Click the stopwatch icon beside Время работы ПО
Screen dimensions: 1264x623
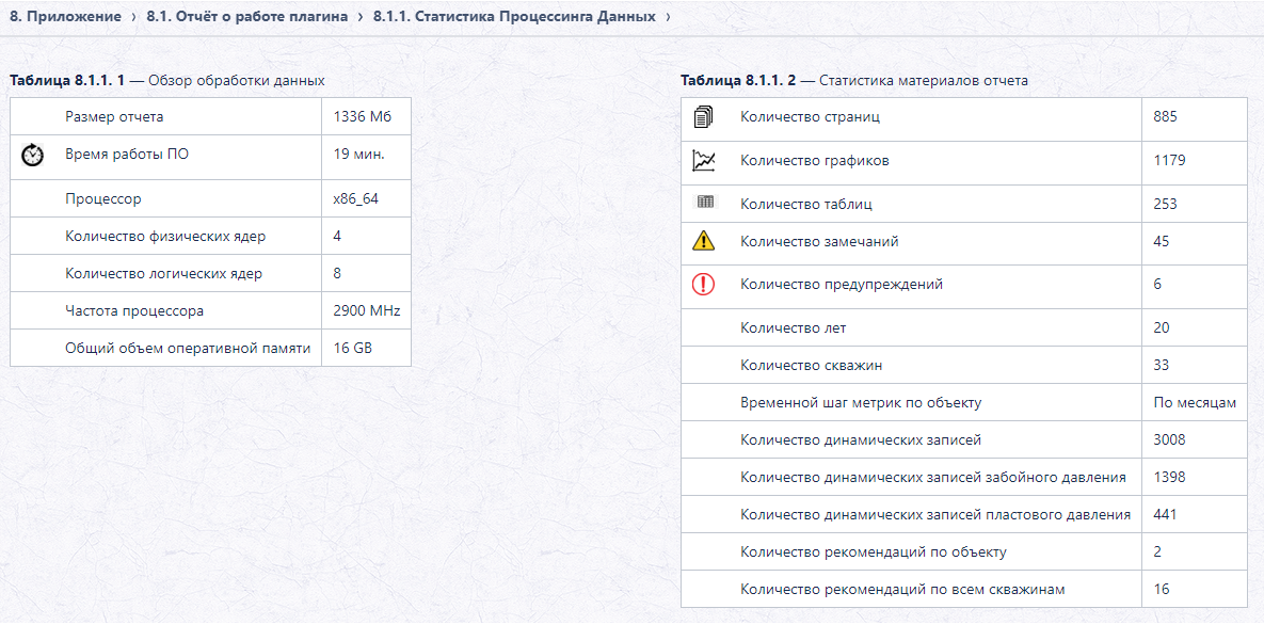(33, 155)
